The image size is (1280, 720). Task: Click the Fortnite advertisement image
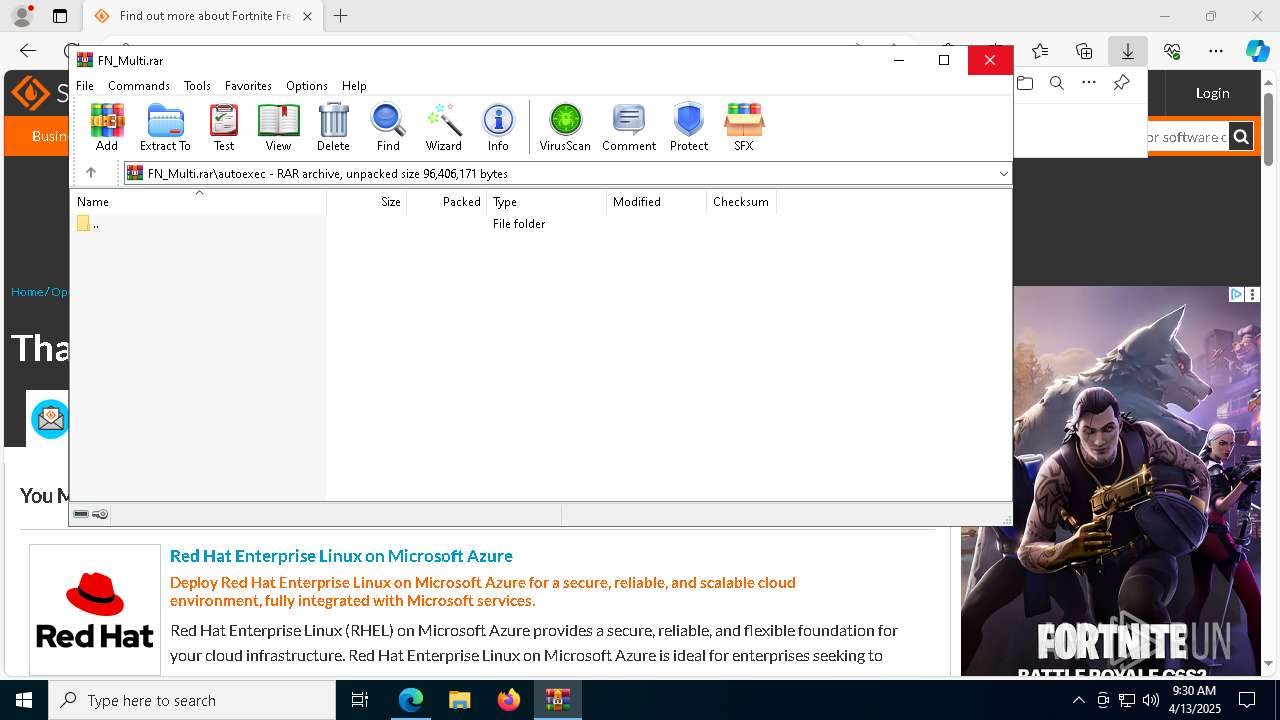point(1110,481)
